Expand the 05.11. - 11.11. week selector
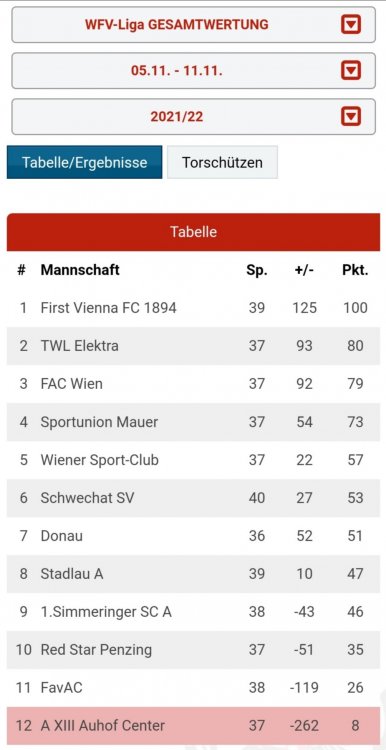This screenshot has width=386, height=750. tap(193, 71)
